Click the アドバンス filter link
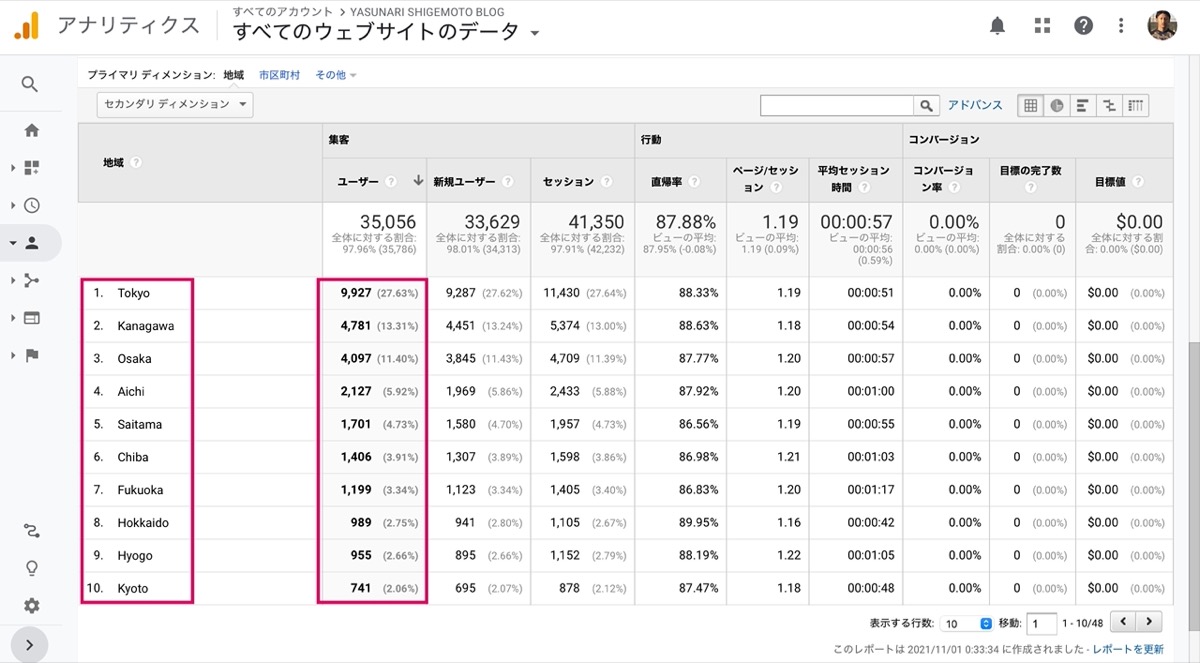1200x663 pixels. coord(975,105)
